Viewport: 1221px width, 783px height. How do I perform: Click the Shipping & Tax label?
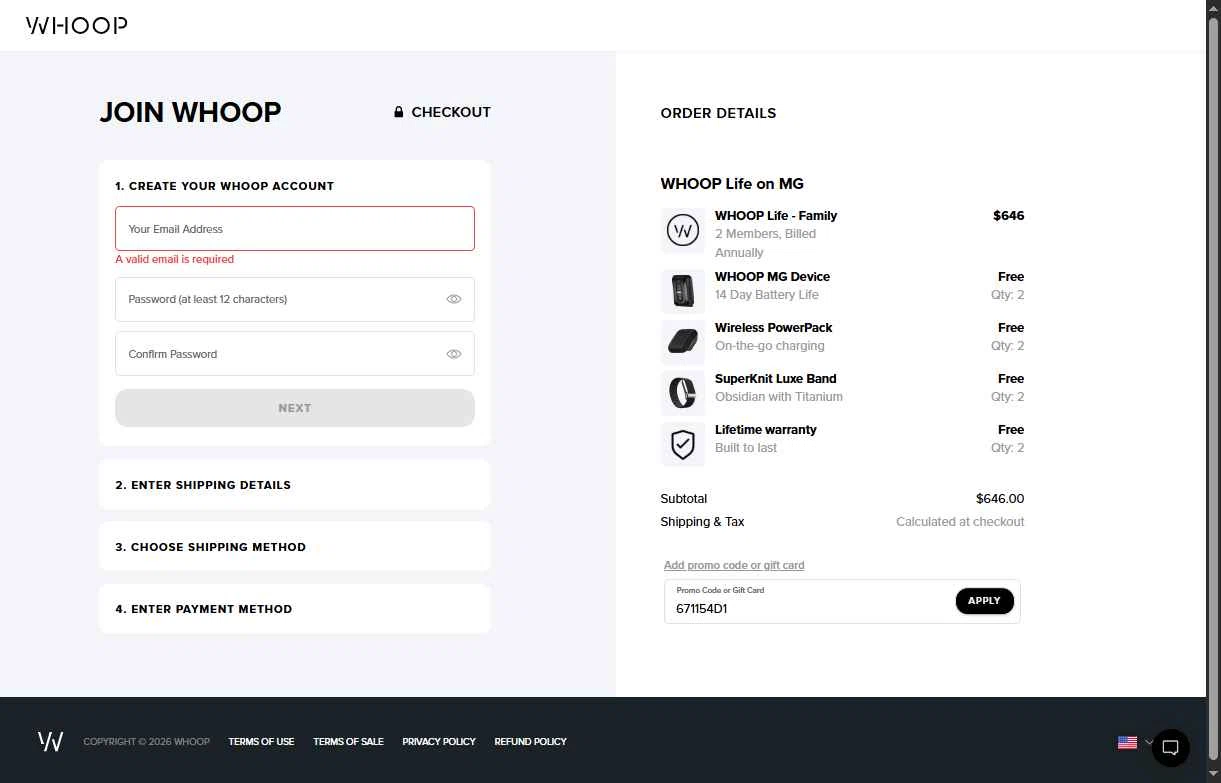[x=702, y=522]
